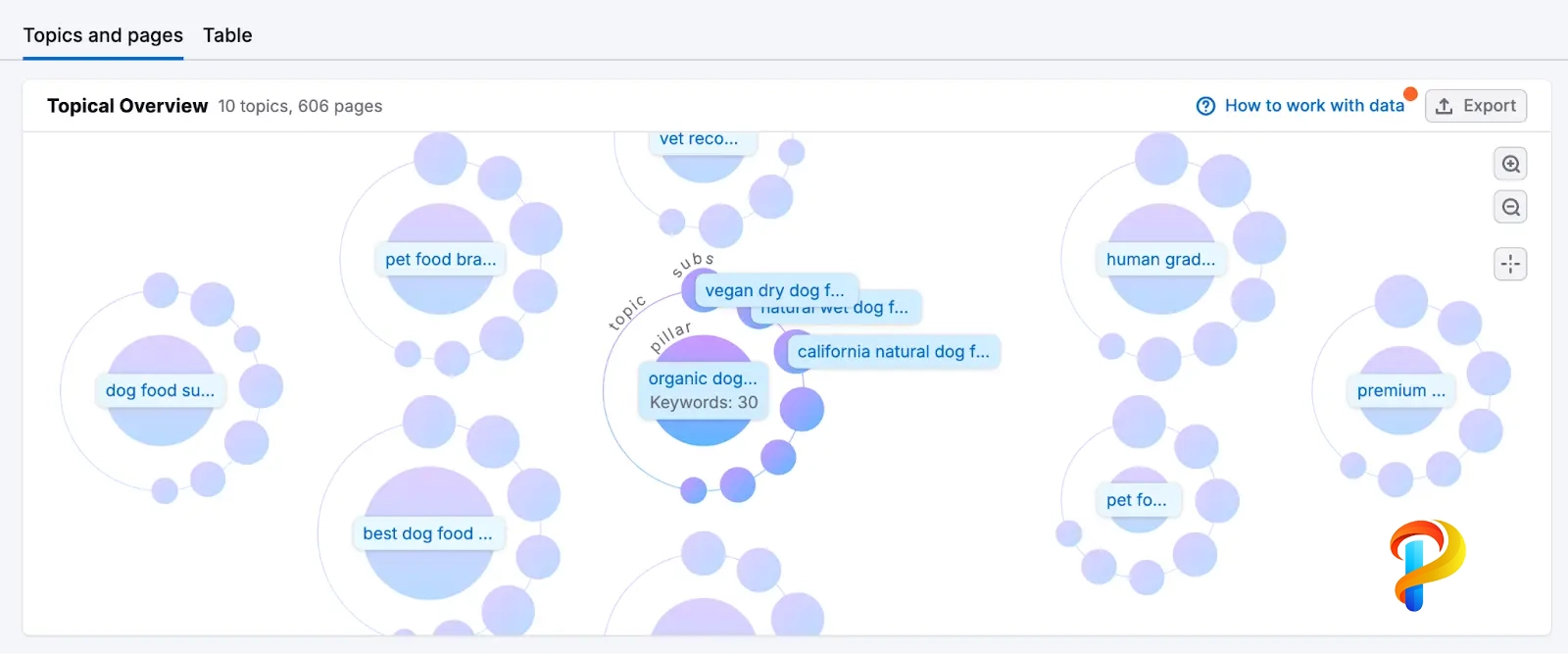Click the zoom in magnifier icon
Viewport: 1568px width, 654px height.
click(x=1510, y=165)
